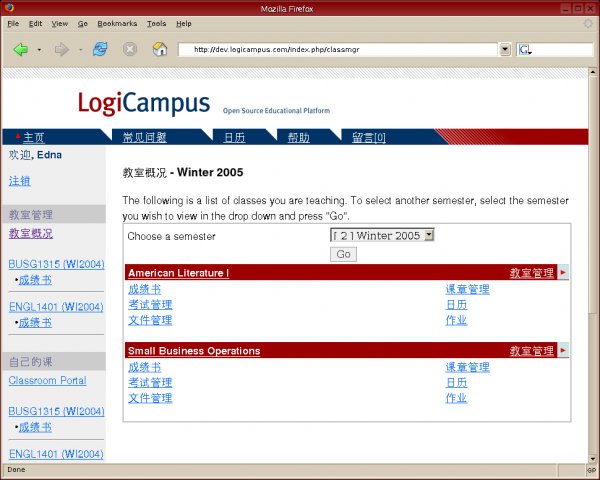
Task: Open ENGL1401 (WI2004) under 自己的课
Action: pyautogui.click(x=56, y=454)
